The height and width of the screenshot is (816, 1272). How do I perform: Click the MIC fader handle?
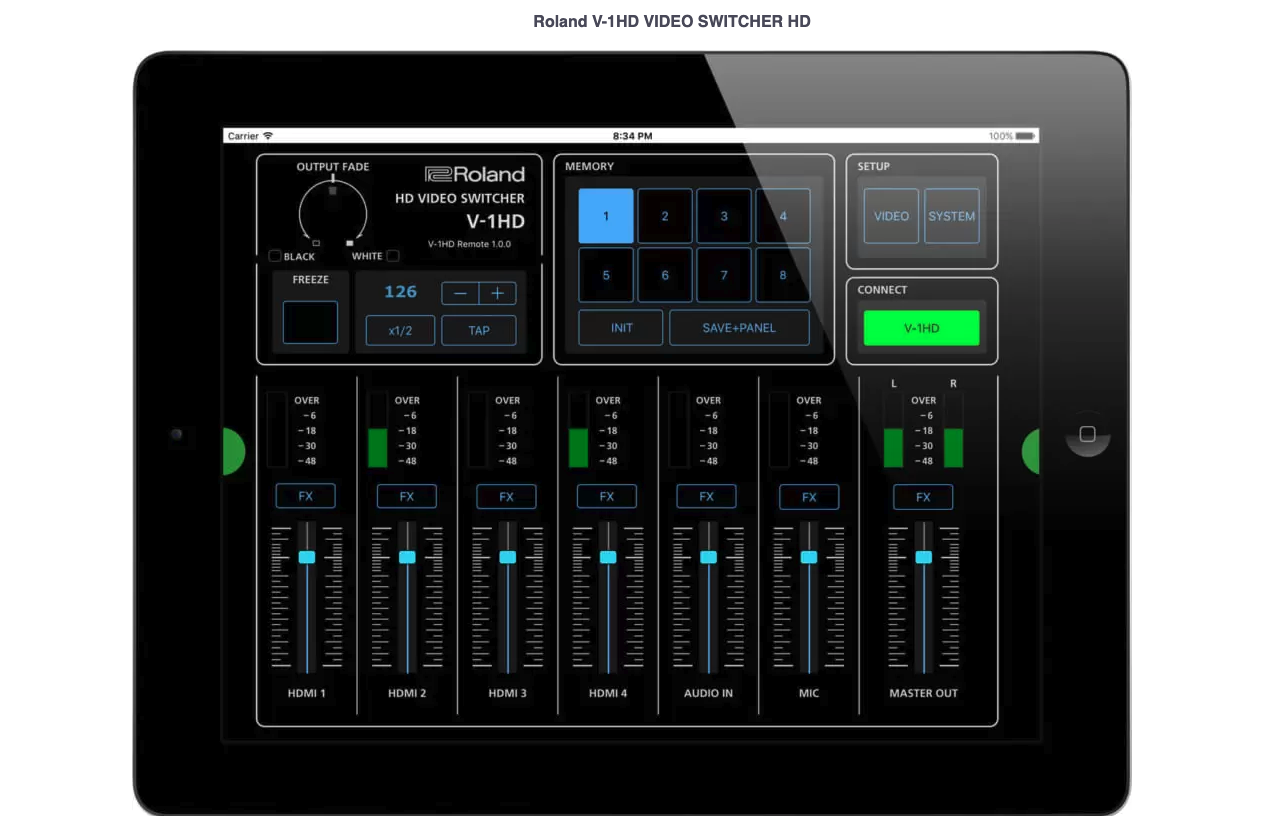[809, 557]
